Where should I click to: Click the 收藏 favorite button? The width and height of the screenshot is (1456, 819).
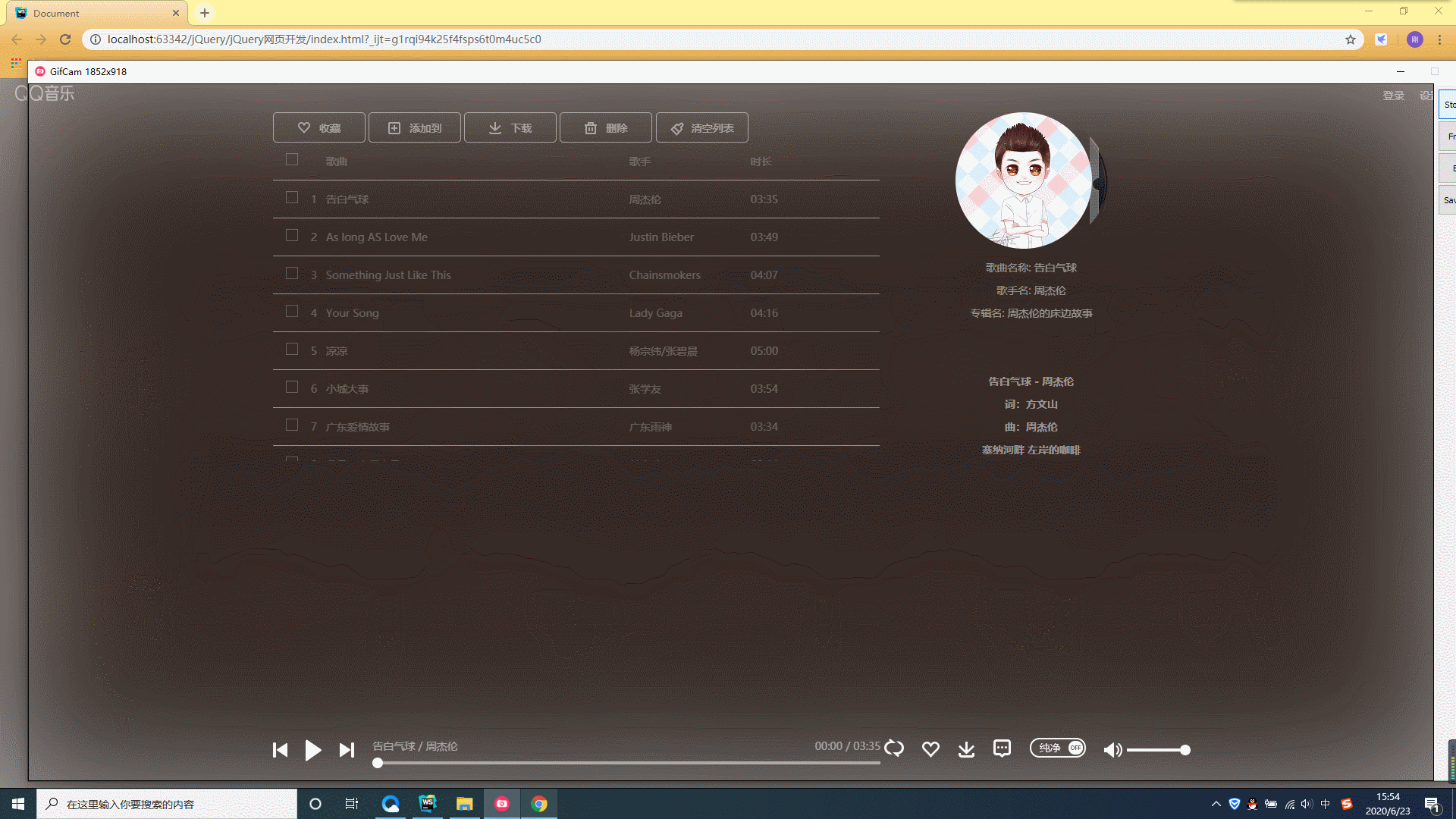click(319, 128)
